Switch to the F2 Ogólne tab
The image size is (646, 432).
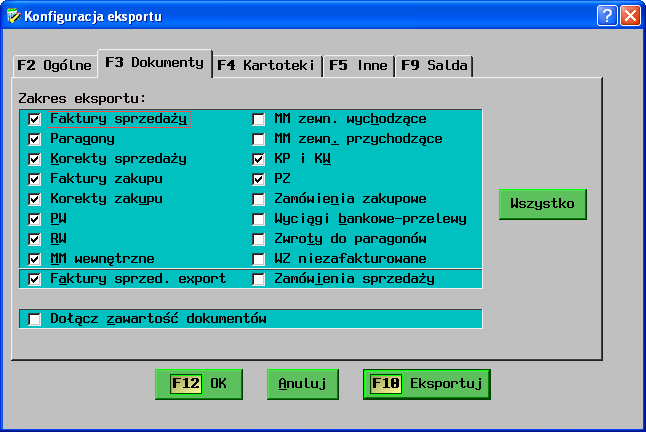click(54, 65)
